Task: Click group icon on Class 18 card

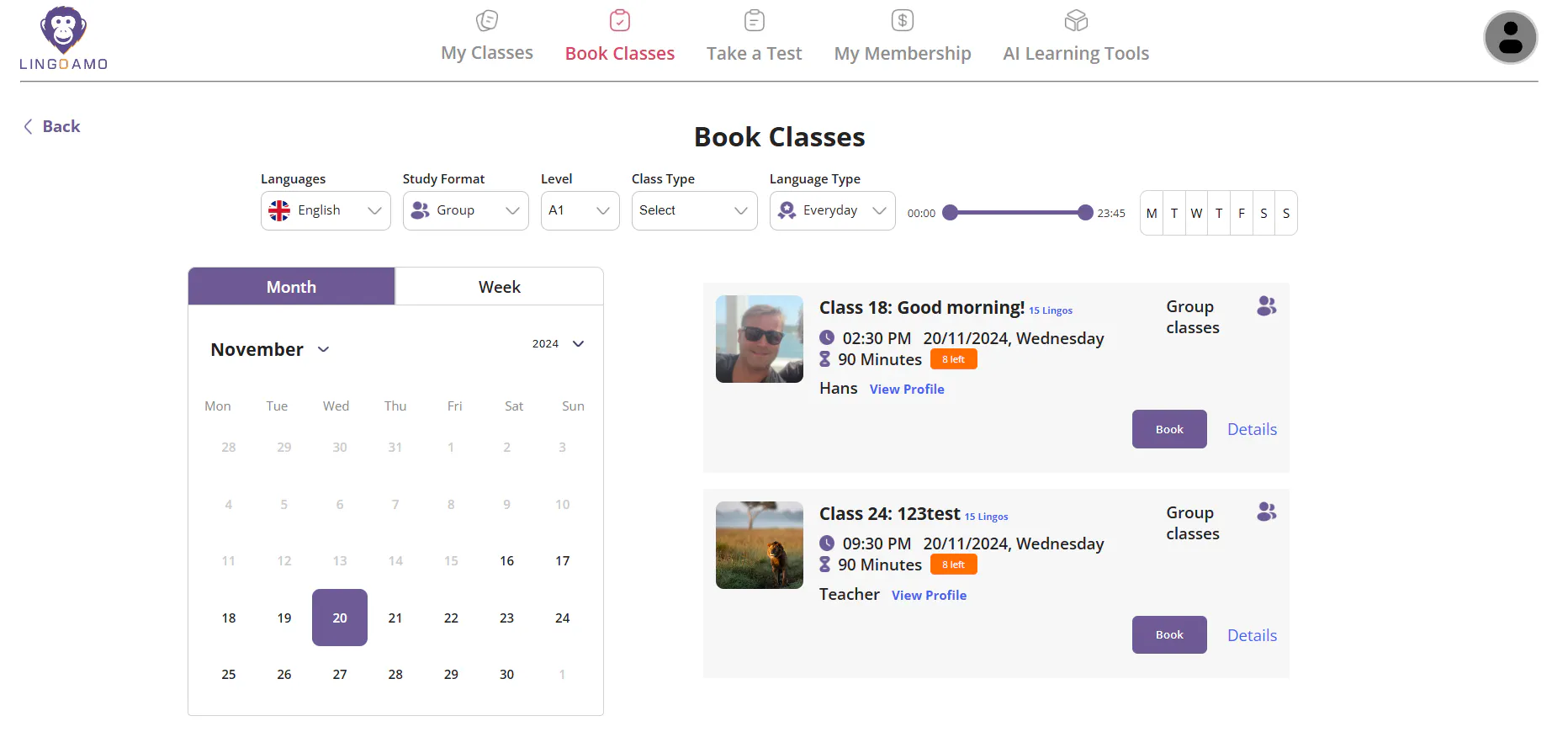Action: click(1266, 306)
